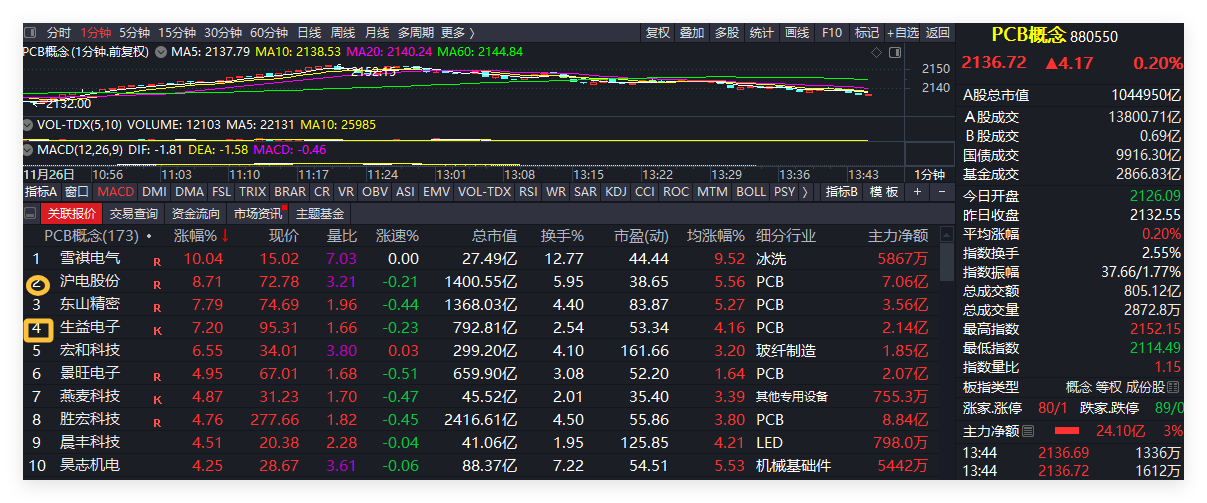Image resolution: width=1207 pixels, height=503 pixels.
Task: Open the 市场资讯 tab
Action: pyautogui.click(x=258, y=213)
